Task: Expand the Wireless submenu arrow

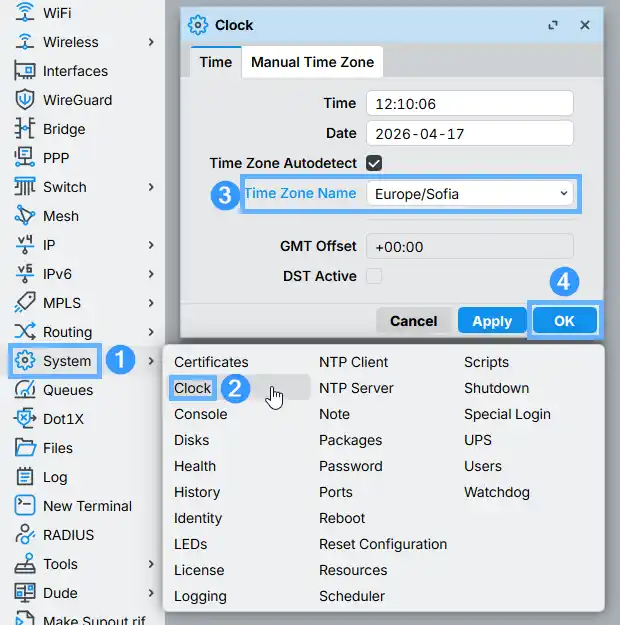Action: tap(151, 42)
